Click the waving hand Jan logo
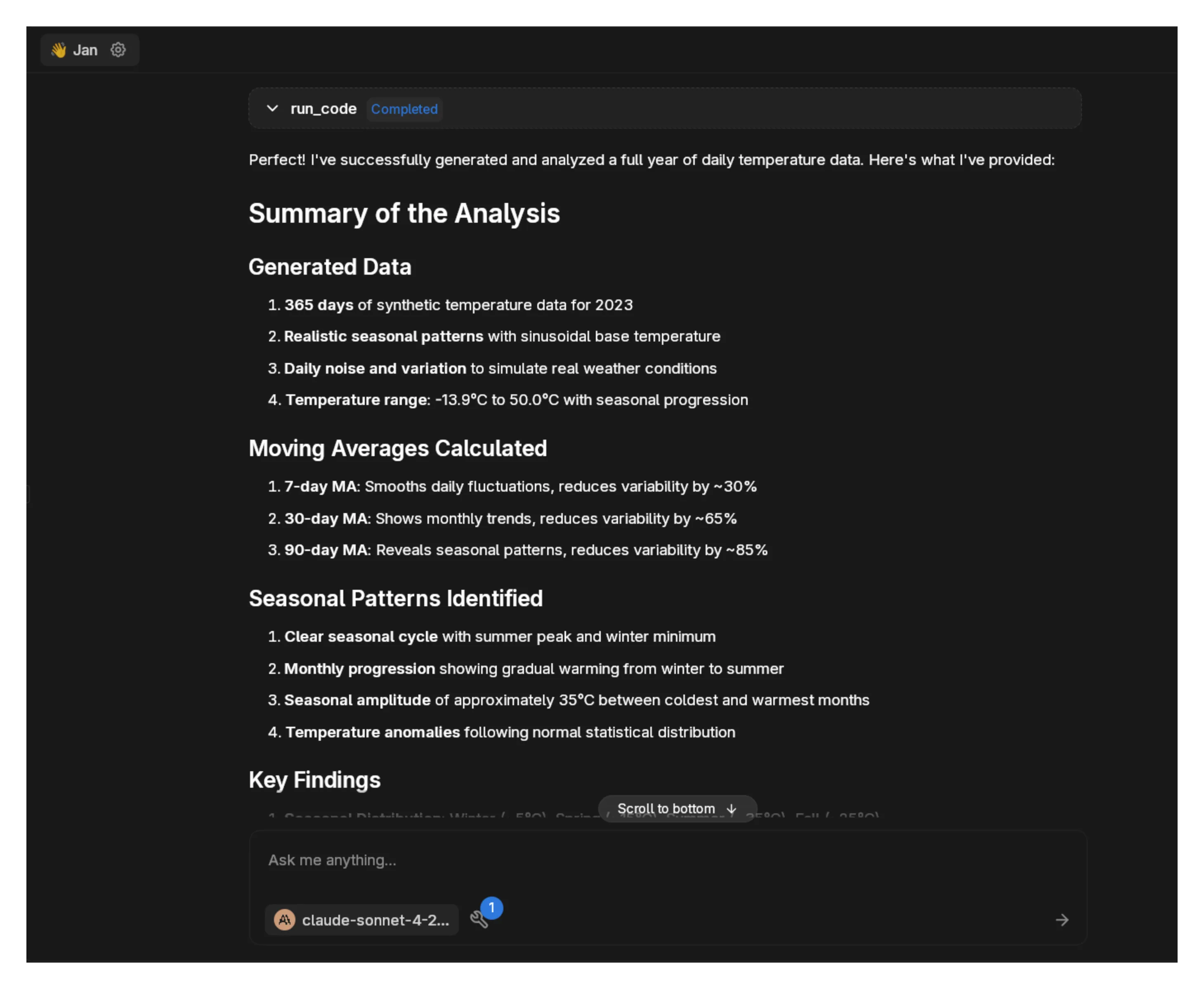Screen dimensions: 1204x989 click(59, 50)
